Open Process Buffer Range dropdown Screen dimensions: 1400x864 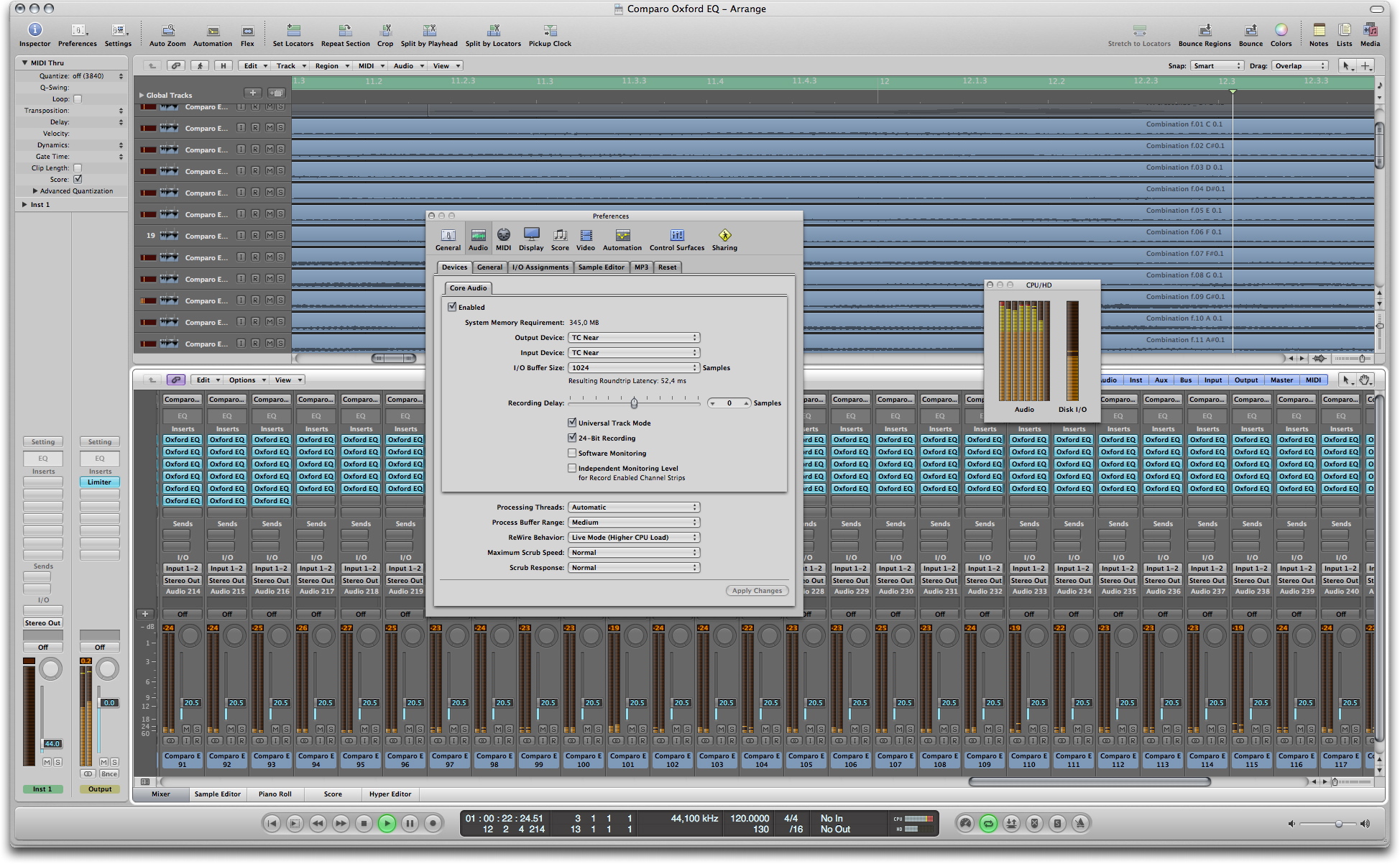coord(634,522)
